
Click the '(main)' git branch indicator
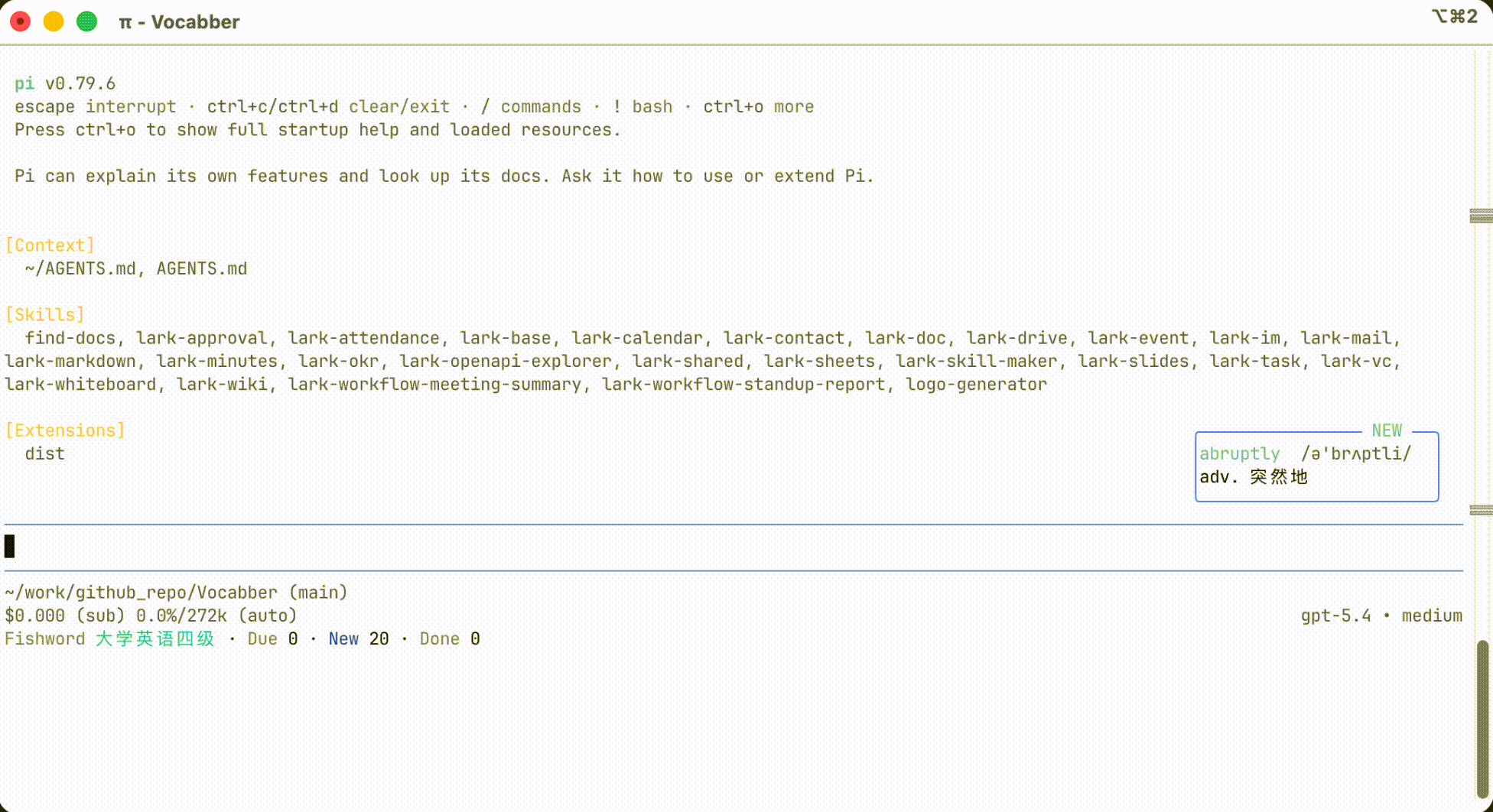click(x=318, y=593)
